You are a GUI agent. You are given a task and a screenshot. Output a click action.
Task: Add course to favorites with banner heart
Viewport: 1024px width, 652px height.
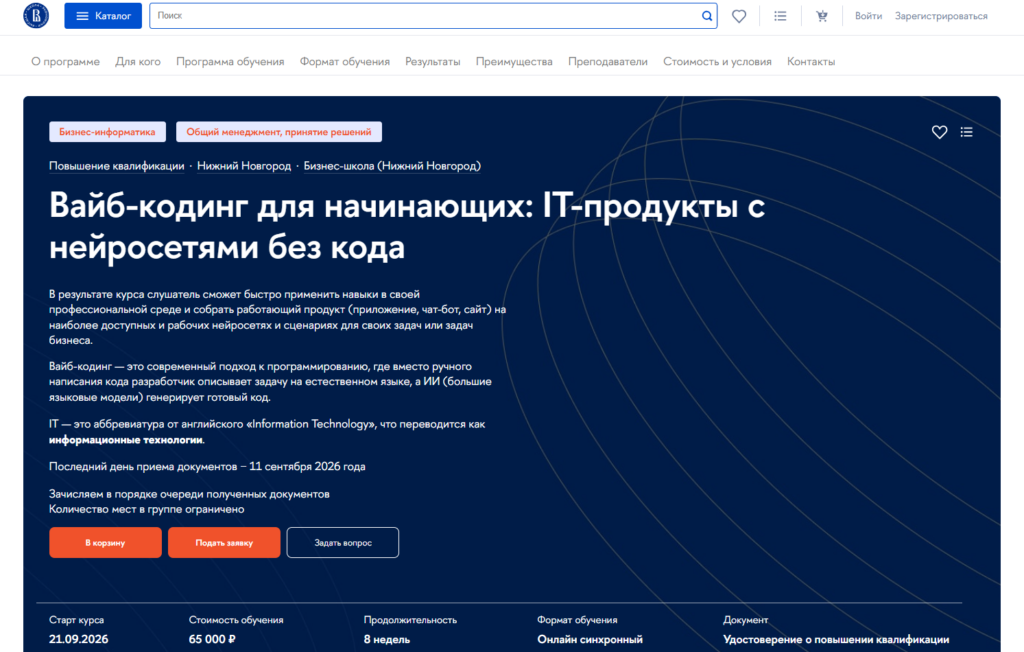[939, 132]
